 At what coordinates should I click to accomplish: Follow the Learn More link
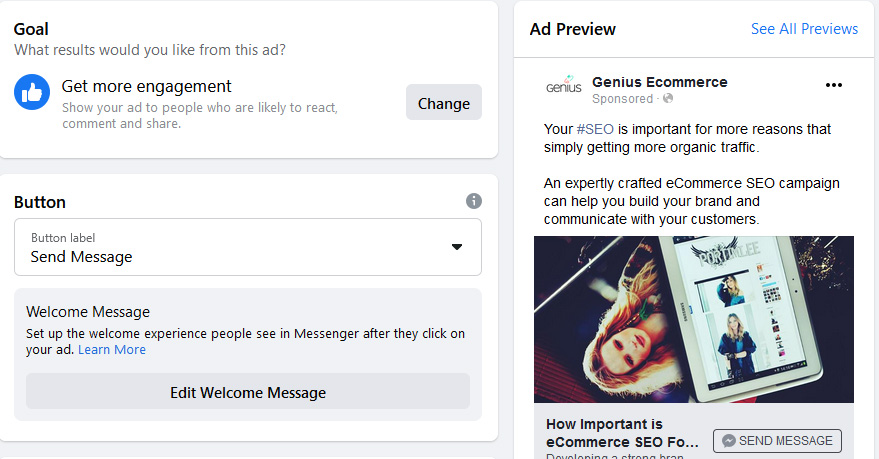click(x=112, y=350)
